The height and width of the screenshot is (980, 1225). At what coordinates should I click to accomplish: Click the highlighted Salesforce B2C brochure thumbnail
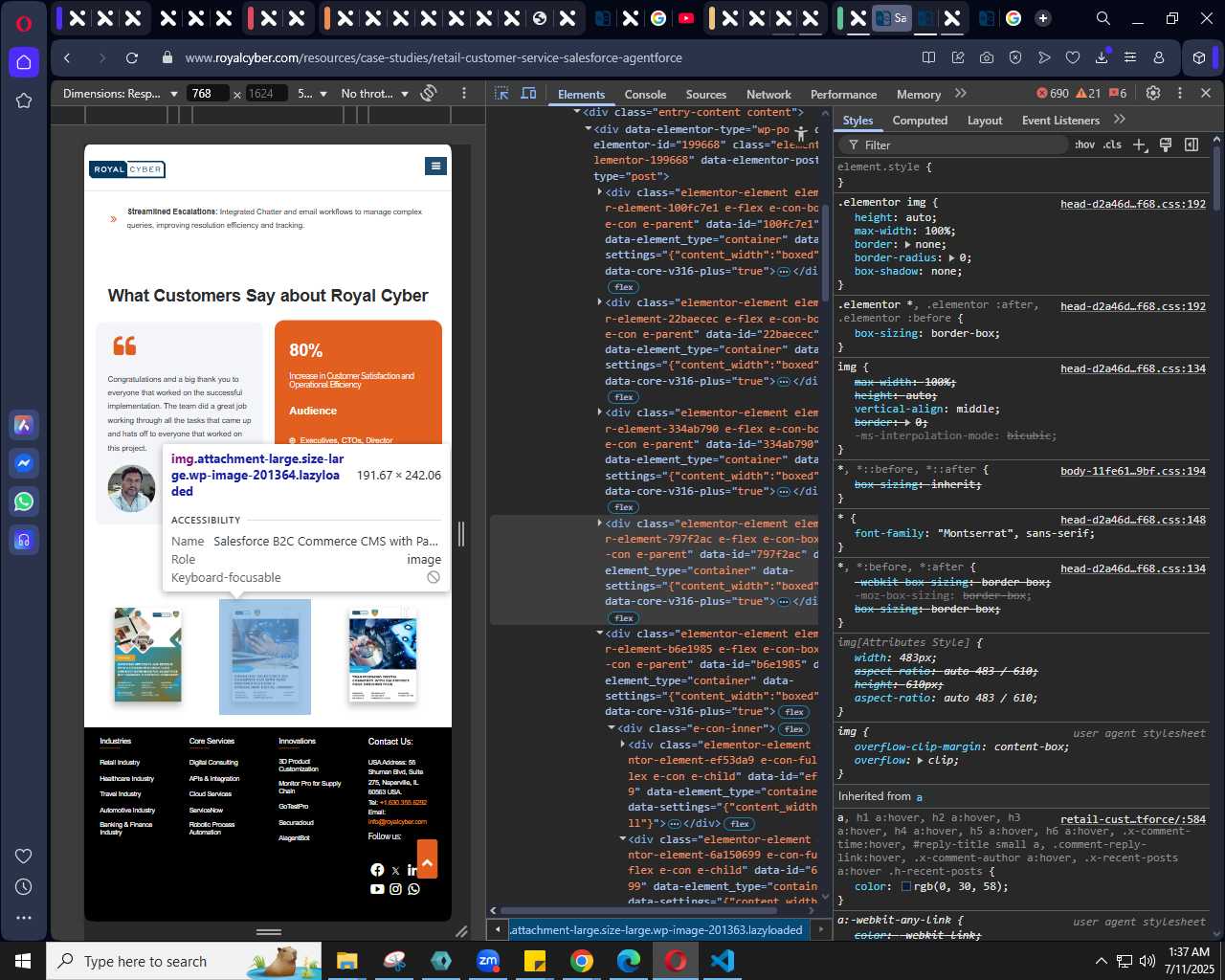pyautogui.click(x=265, y=657)
